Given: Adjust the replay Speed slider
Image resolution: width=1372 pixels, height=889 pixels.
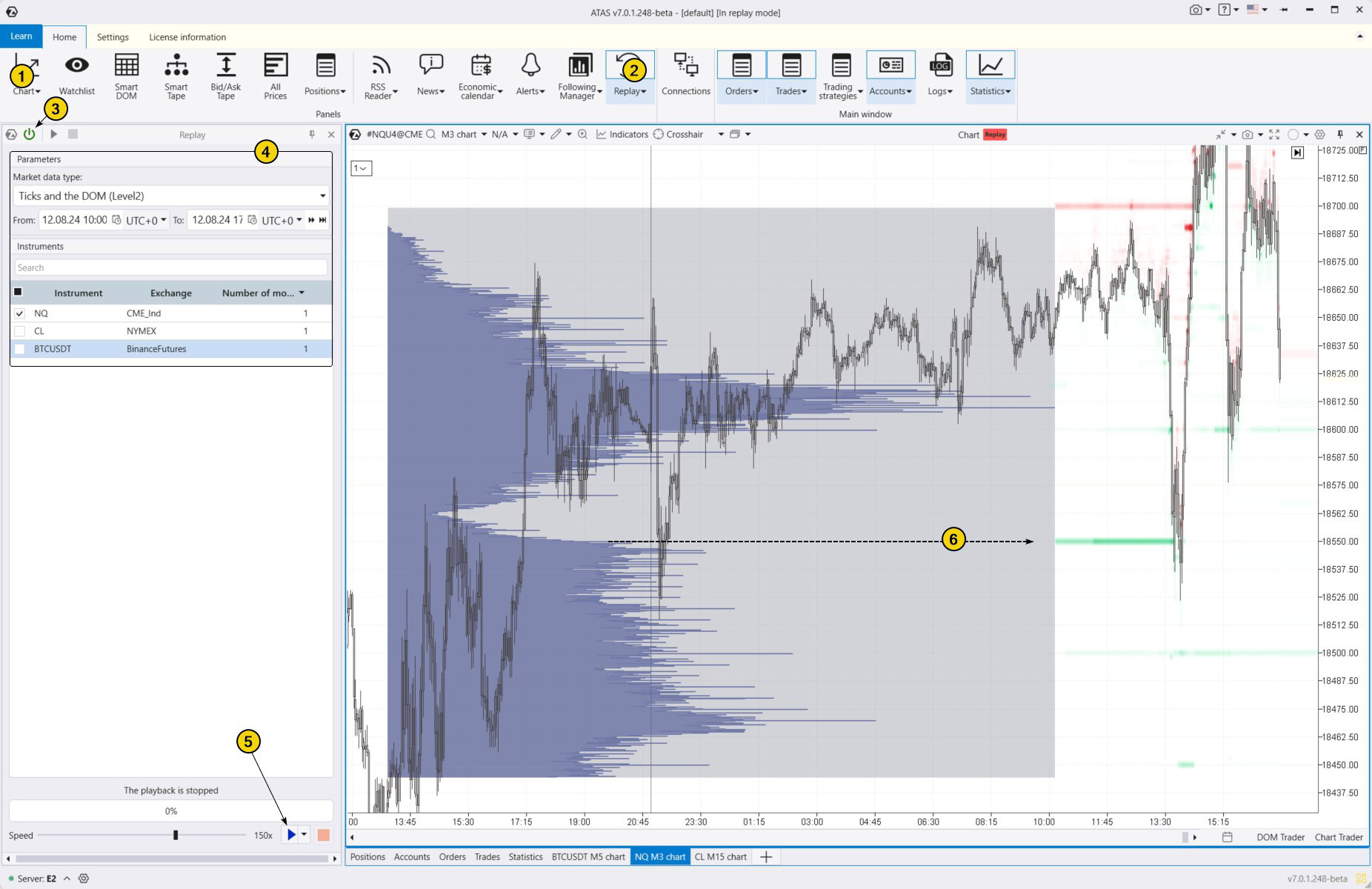Looking at the screenshot, I should [x=176, y=835].
